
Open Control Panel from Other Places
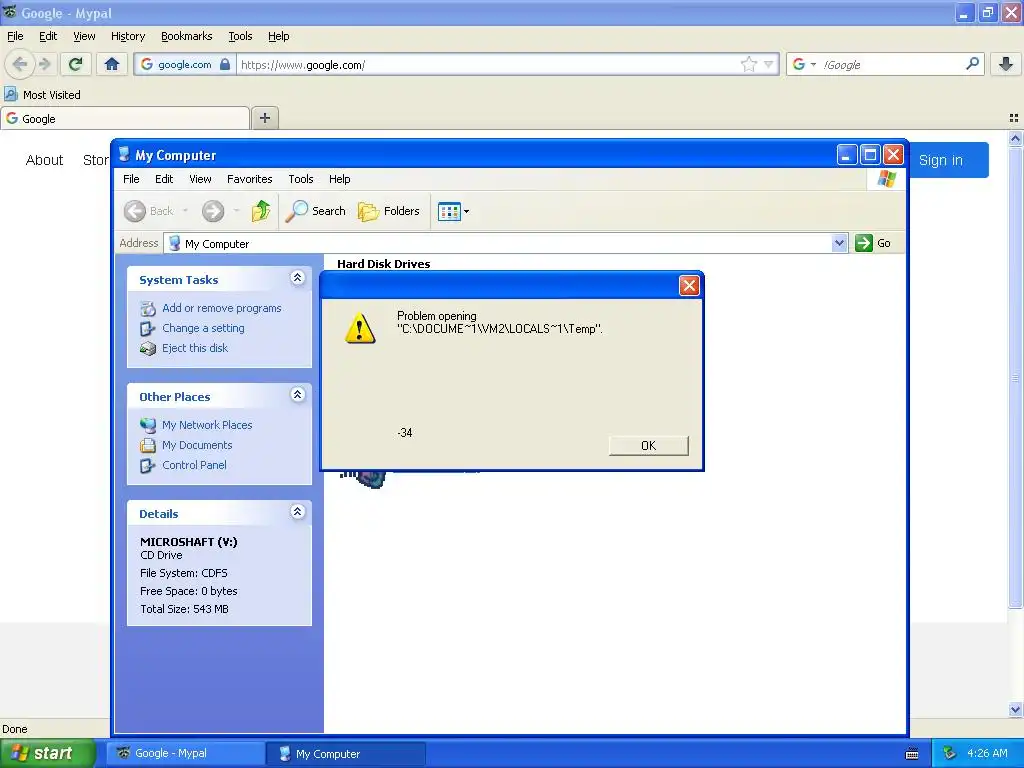pos(194,465)
